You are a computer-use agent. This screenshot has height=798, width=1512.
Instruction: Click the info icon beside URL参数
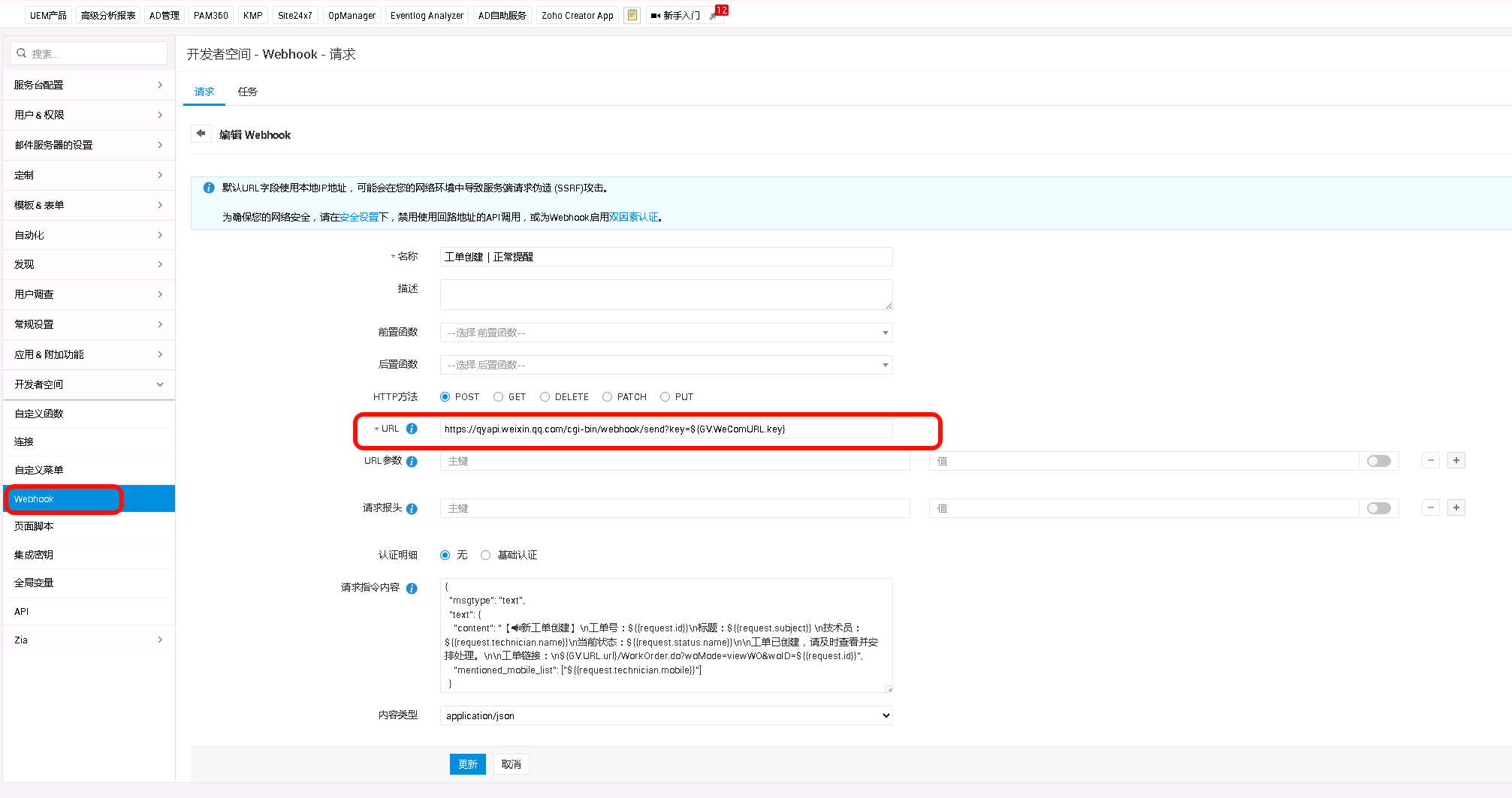click(412, 462)
